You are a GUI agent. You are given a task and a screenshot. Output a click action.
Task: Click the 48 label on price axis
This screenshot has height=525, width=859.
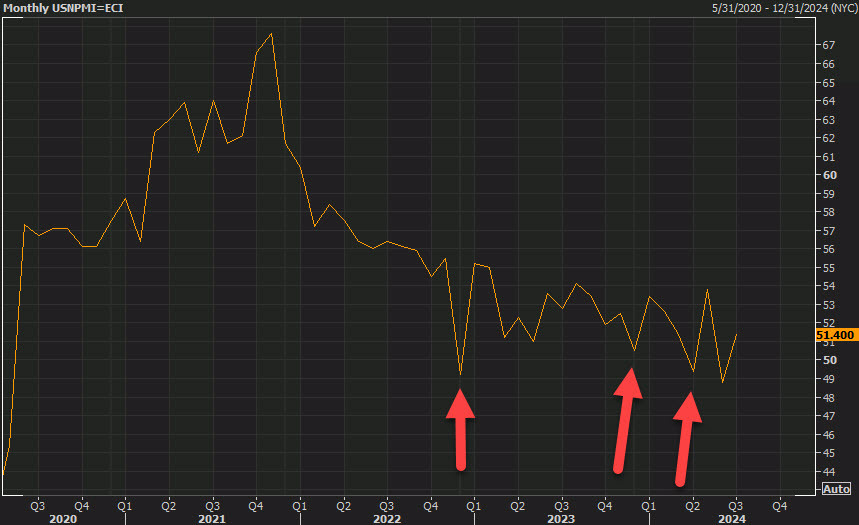click(x=829, y=398)
